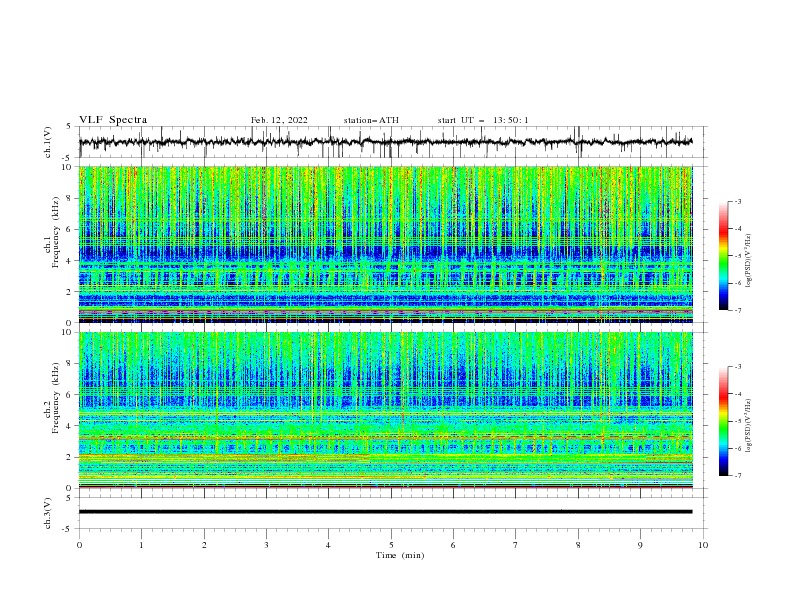
Task: Click the '0' tick on time axis
Action: pos(79,545)
